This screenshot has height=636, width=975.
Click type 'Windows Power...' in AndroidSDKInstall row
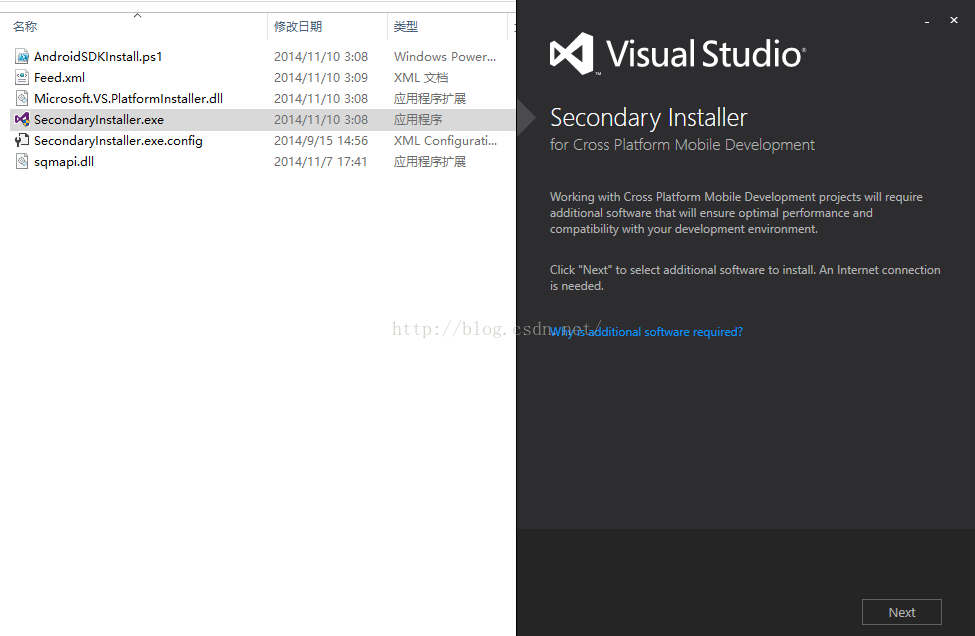click(445, 57)
